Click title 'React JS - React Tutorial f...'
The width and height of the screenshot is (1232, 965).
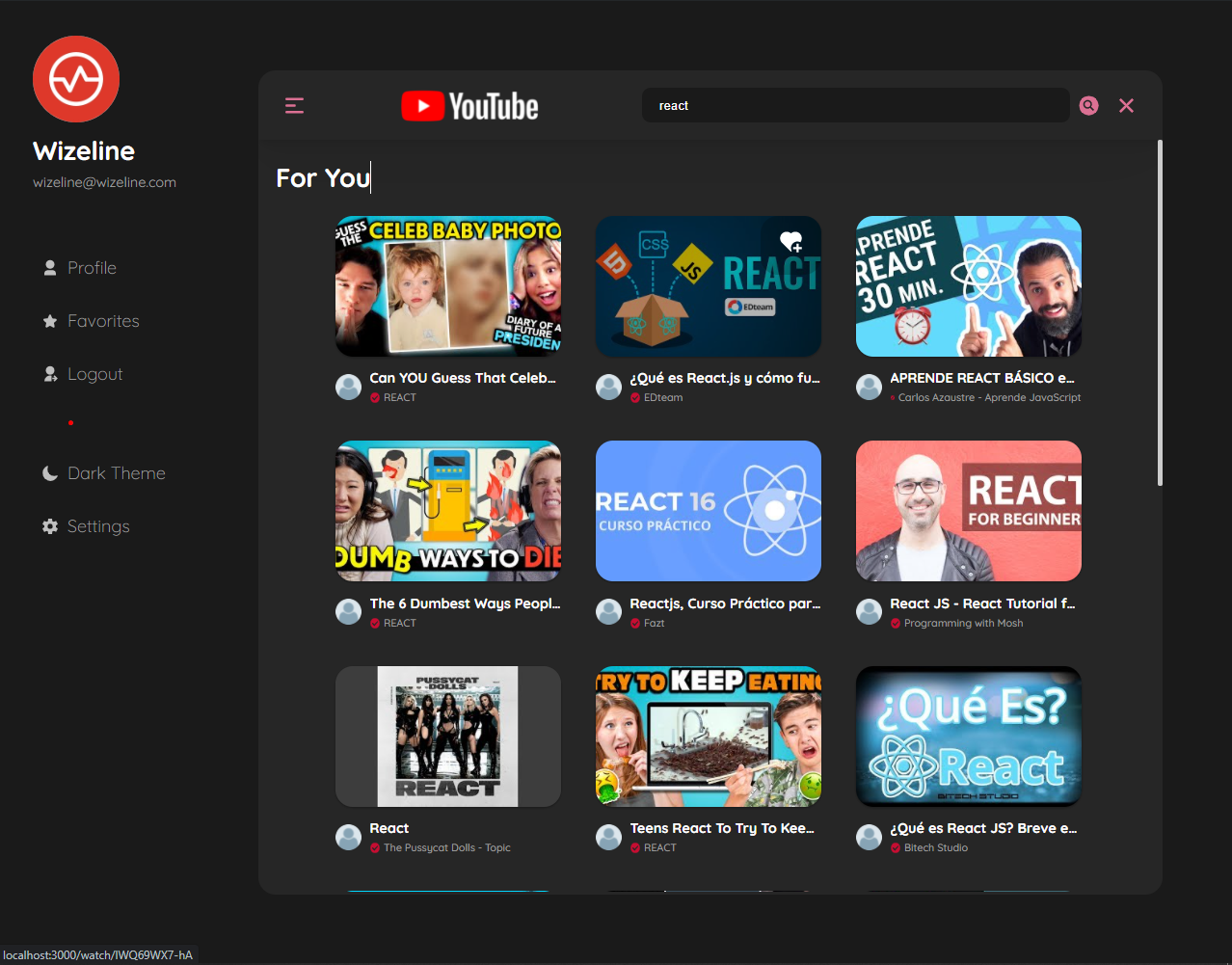[x=982, y=603]
